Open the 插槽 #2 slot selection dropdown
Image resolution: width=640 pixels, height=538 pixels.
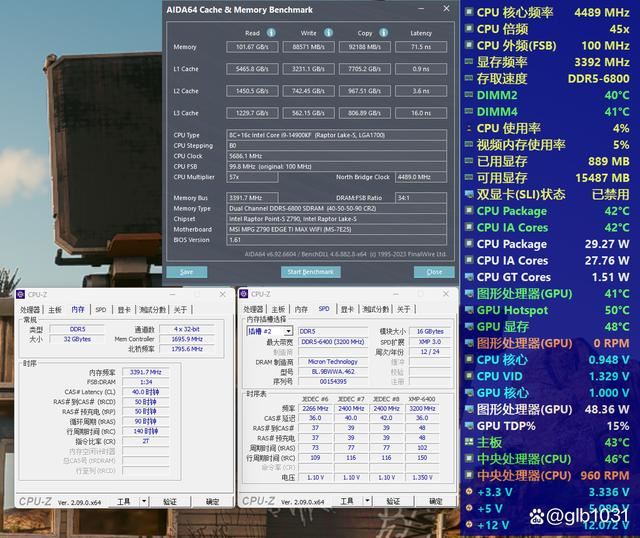(x=268, y=330)
